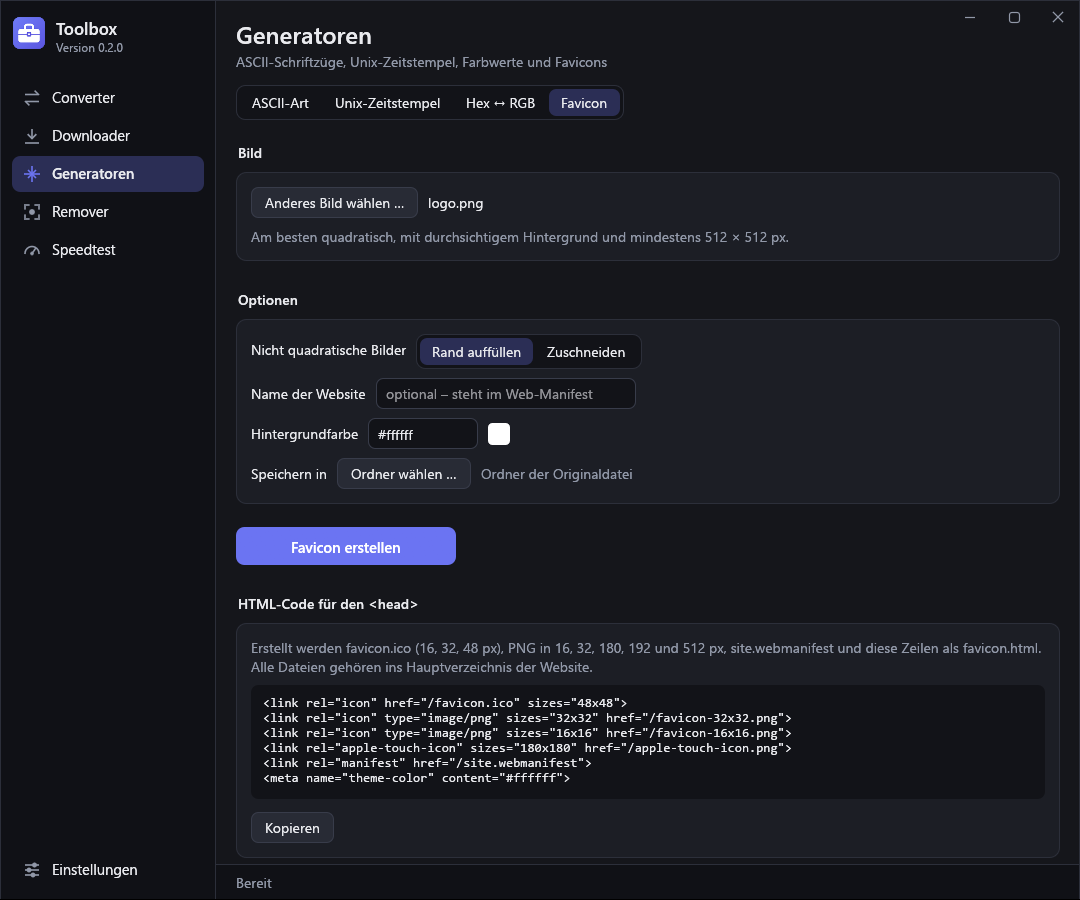
Task: Switch to the Unix-Zeitstempel tab
Action: pyautogui.click(x=388, y=103)
